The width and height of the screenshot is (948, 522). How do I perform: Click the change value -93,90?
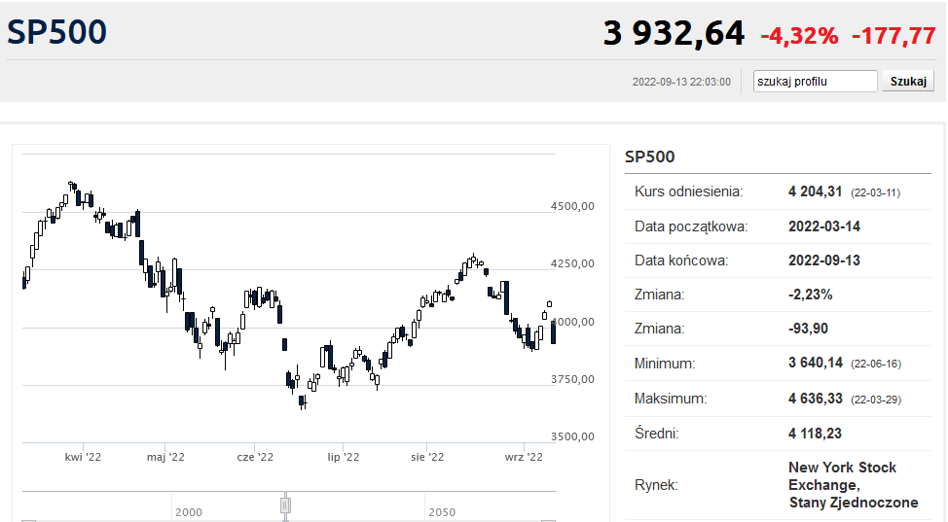tap(808, 328)
